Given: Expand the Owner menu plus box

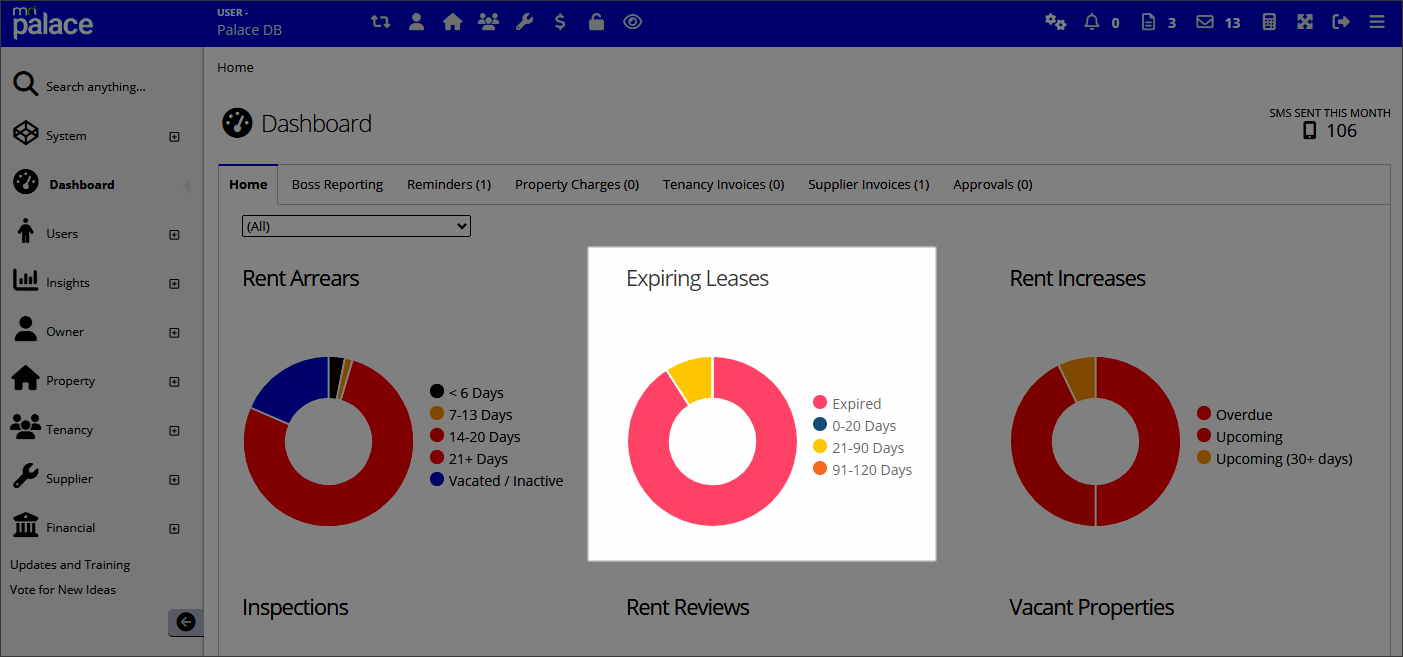Looking at the screenshot, I should (174, 333).
